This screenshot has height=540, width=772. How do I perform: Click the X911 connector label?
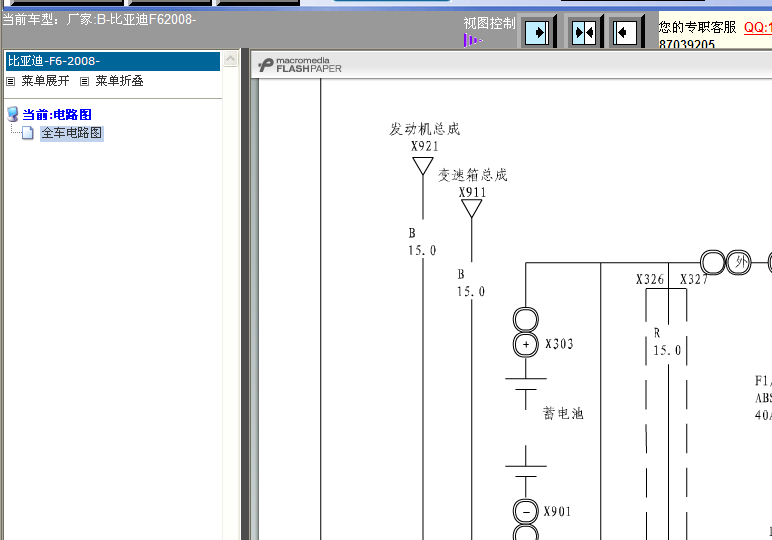coord(472,192)
